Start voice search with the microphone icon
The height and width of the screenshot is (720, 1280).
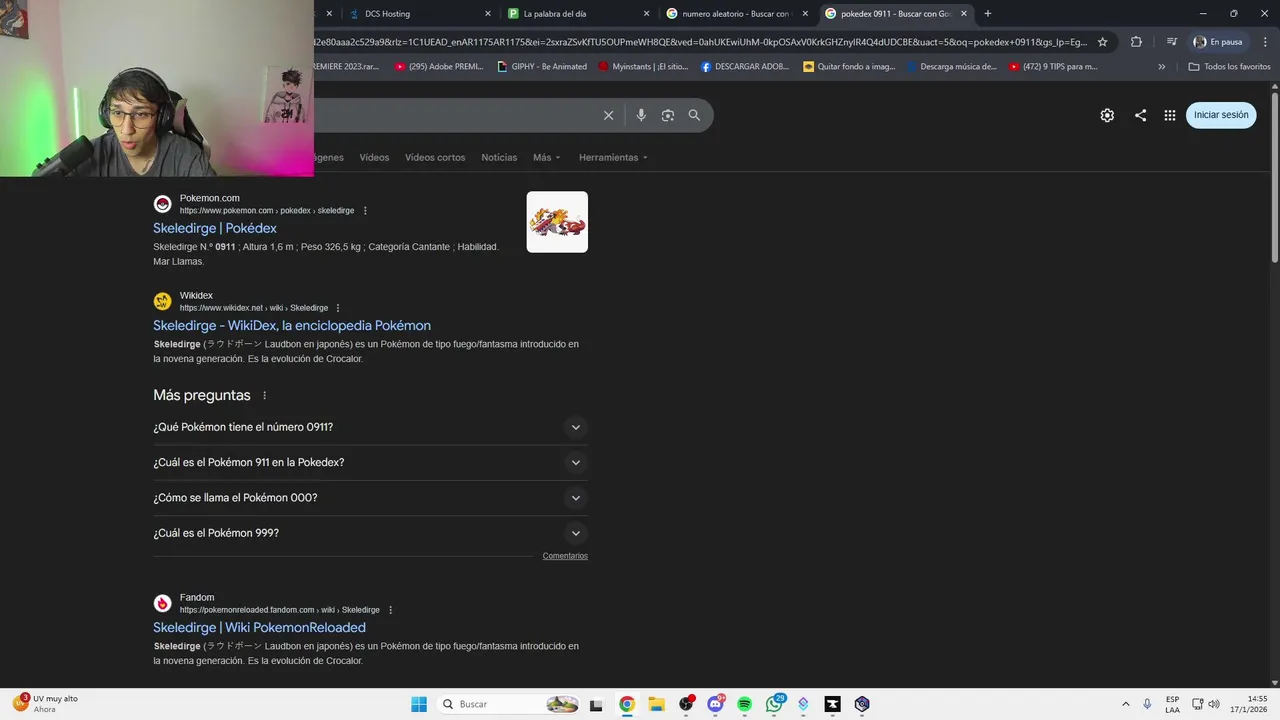[641, 115]
